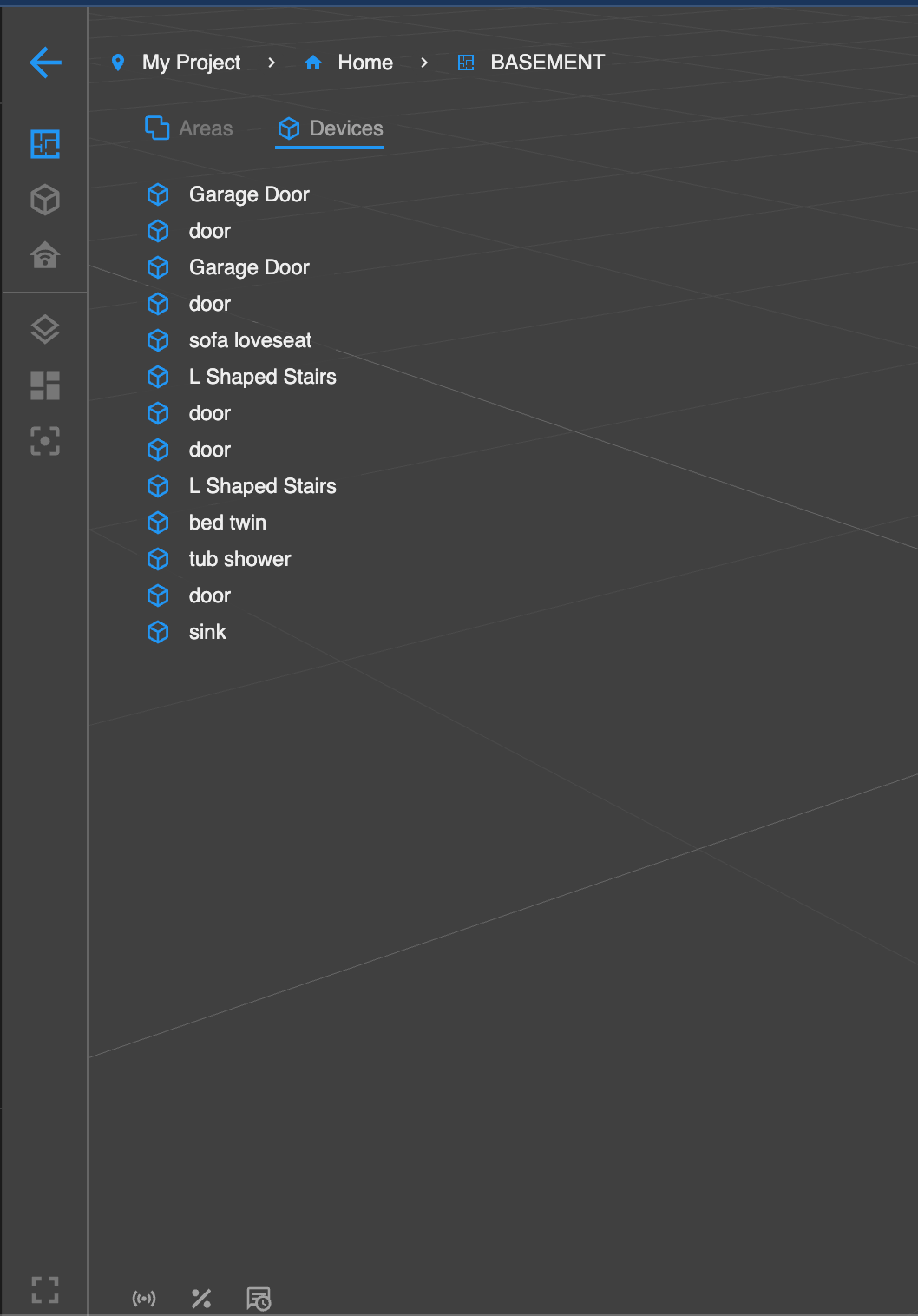Screen dimensions: 918x1316
Task: Click the stacked layers icon
Action: [x=45, y=329]
